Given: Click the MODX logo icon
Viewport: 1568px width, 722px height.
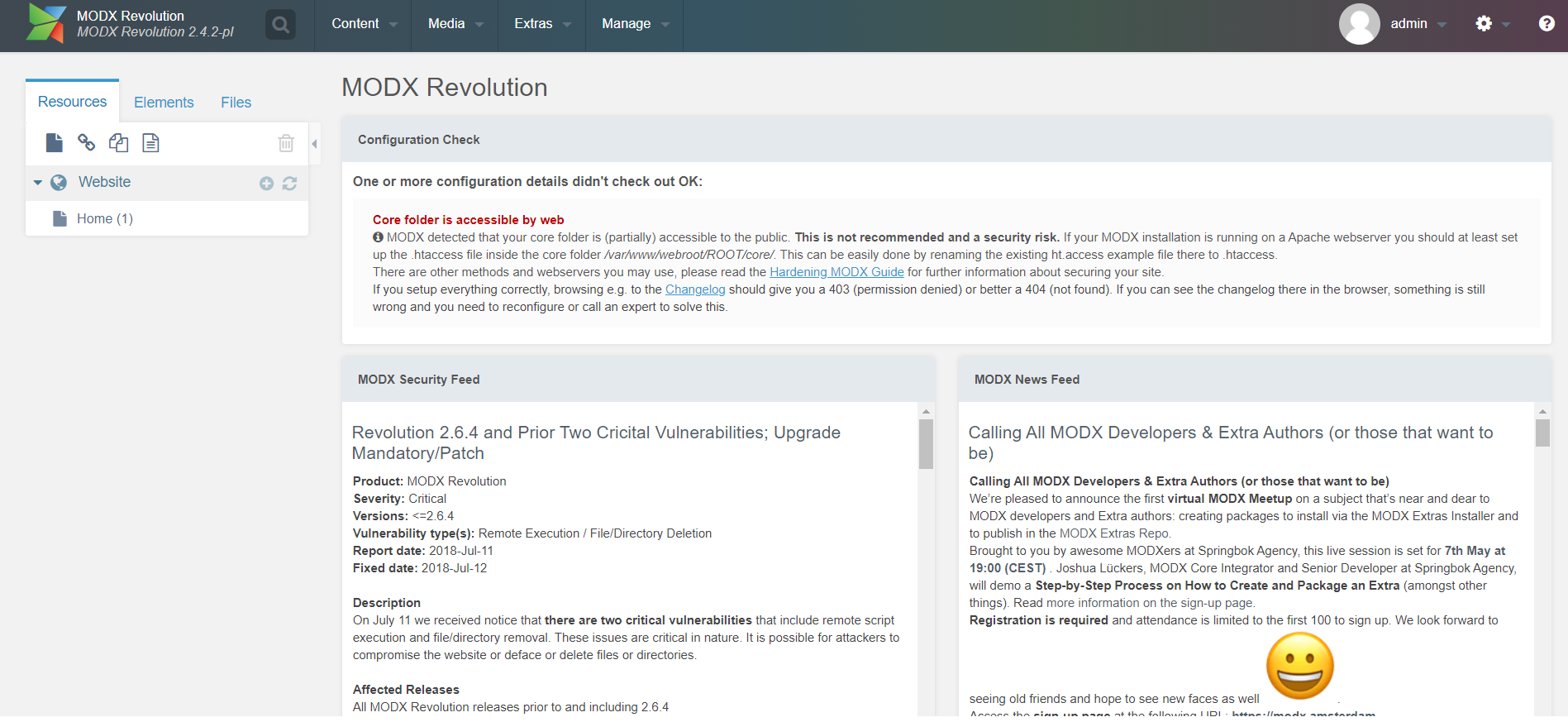Looking at the screenshot, I should point(45,23).
